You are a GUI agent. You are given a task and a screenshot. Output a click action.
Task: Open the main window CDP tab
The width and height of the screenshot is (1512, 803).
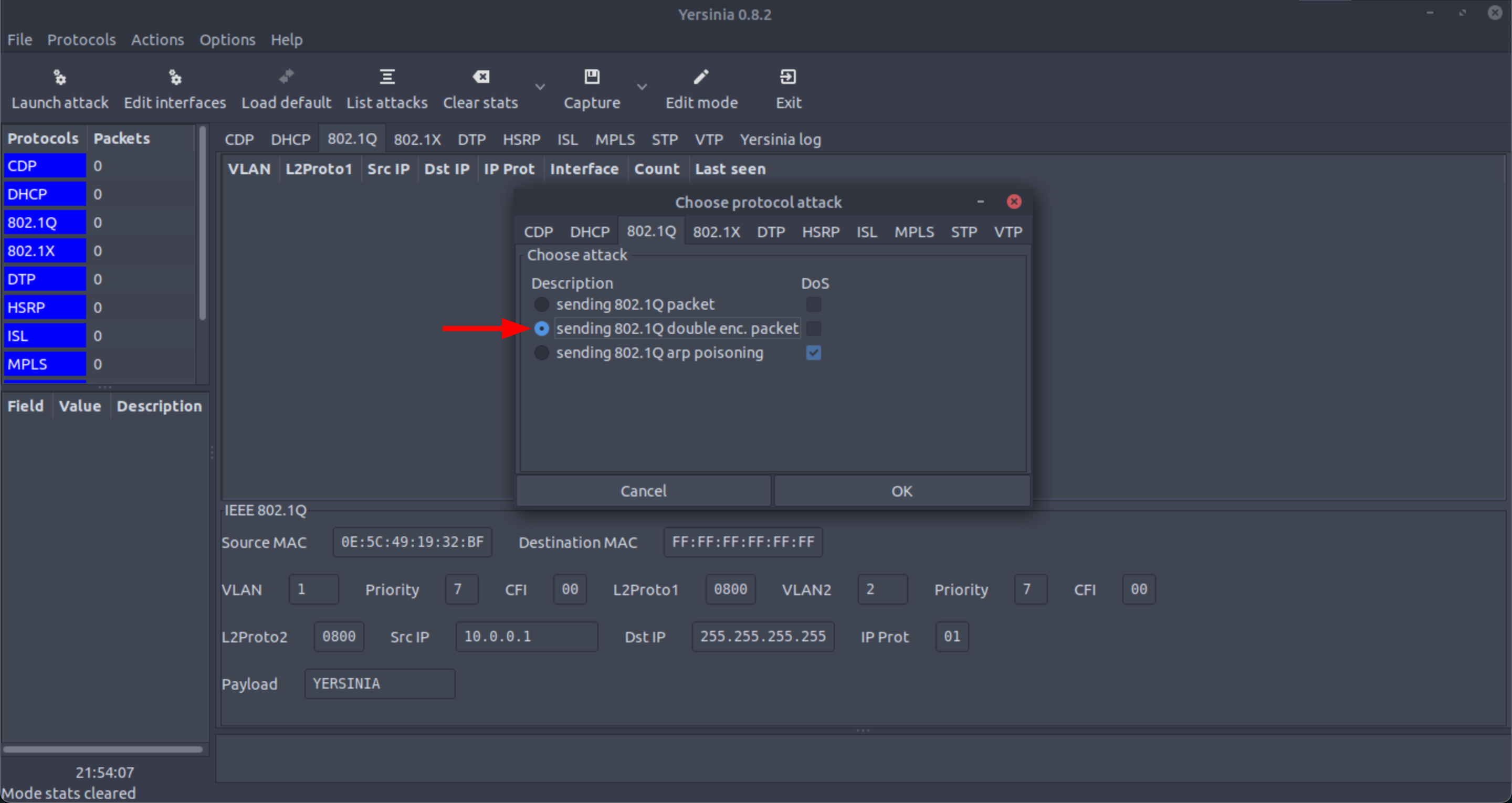(239, 140)
